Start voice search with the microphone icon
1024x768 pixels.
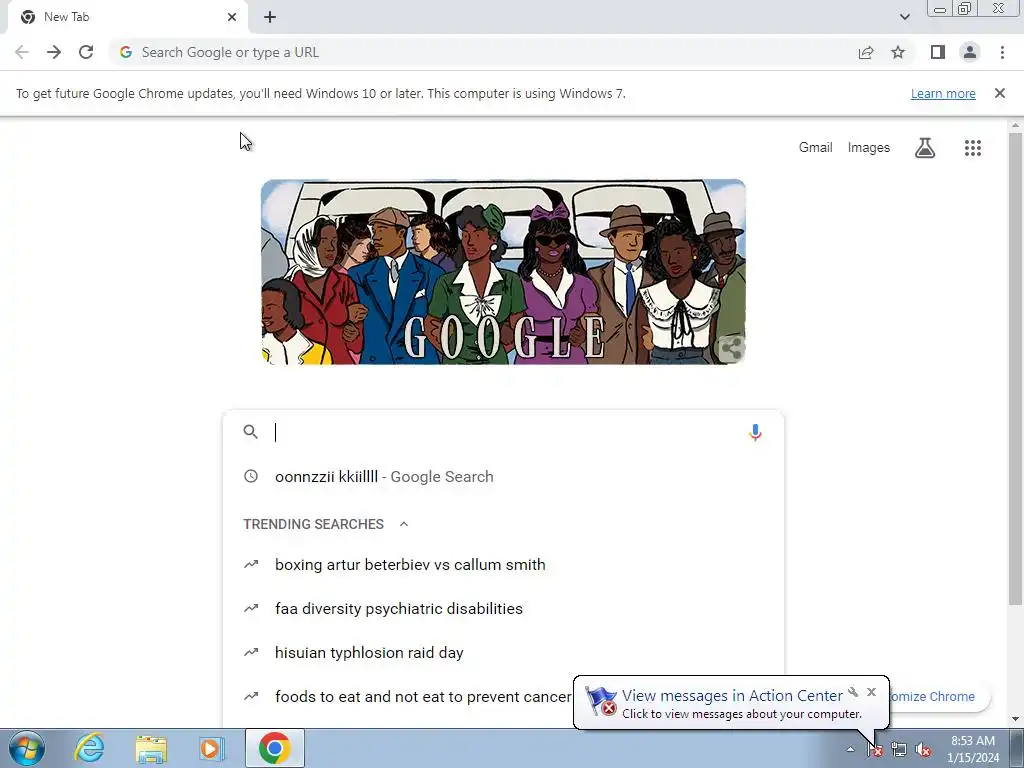[755, 432]
